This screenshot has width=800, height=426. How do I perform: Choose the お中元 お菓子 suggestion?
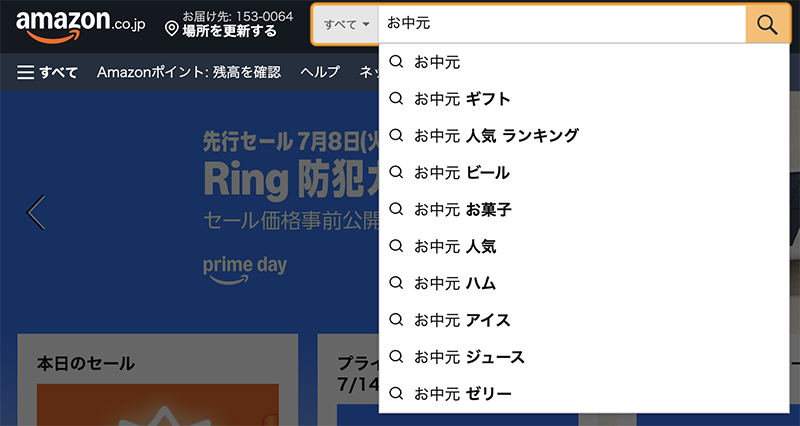coord(584,209)
